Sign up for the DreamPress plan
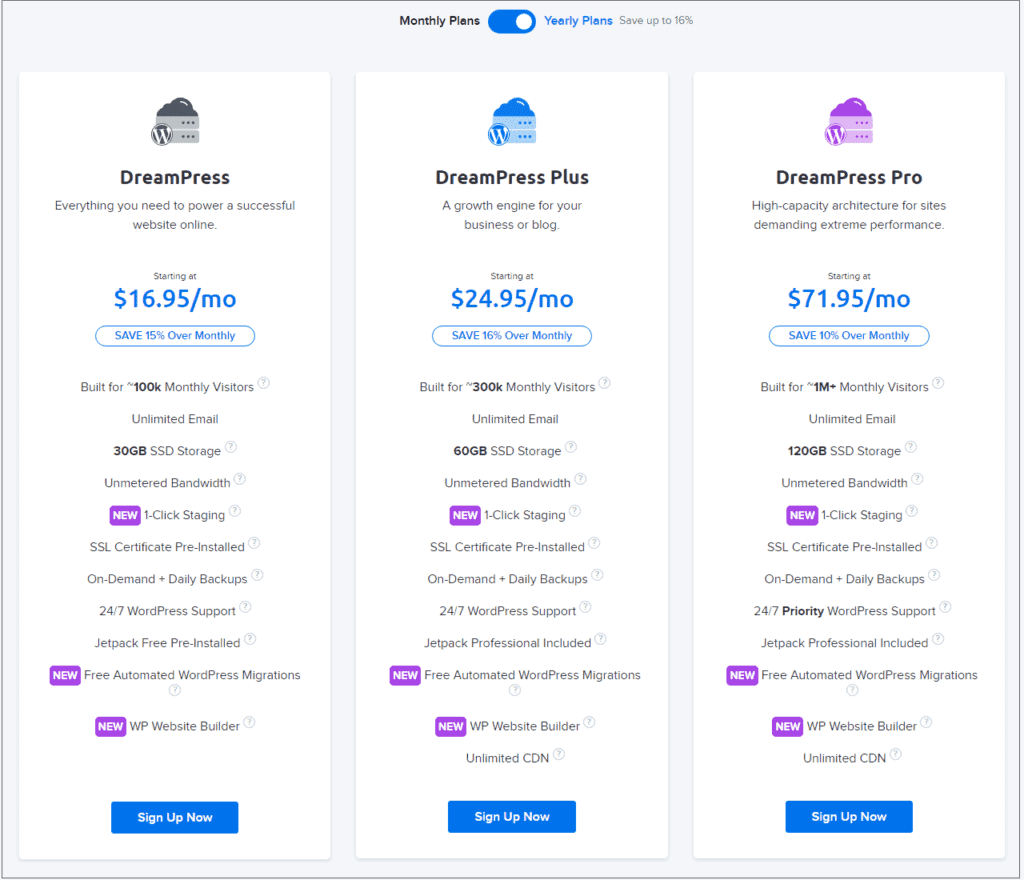 [174, 817]
